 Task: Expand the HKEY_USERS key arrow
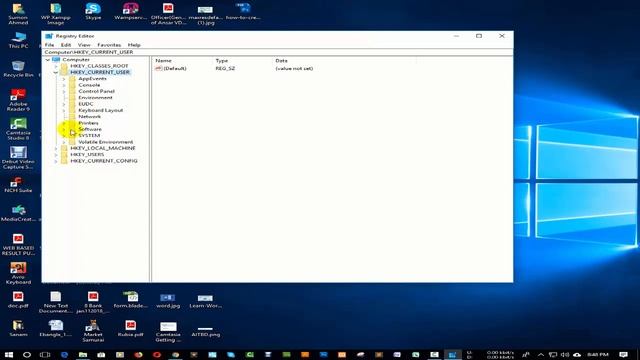click(x=56, y=155)
